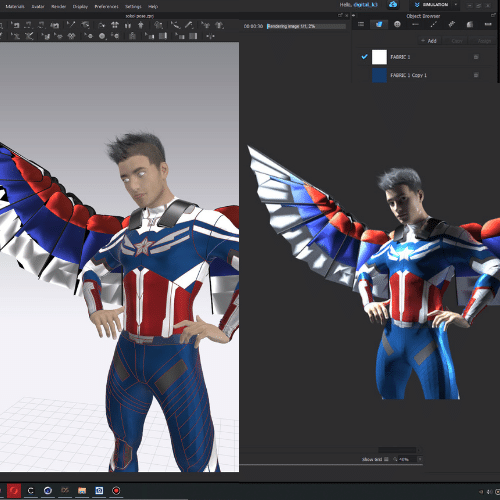
Task: Click the volume icon in system tray
Action: 490,492
